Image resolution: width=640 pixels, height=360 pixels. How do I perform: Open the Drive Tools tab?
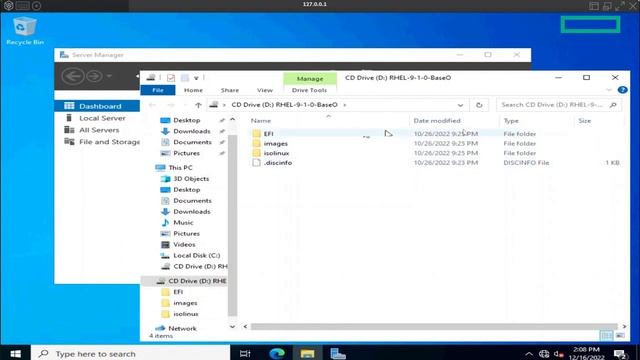(x=309, y=90)
